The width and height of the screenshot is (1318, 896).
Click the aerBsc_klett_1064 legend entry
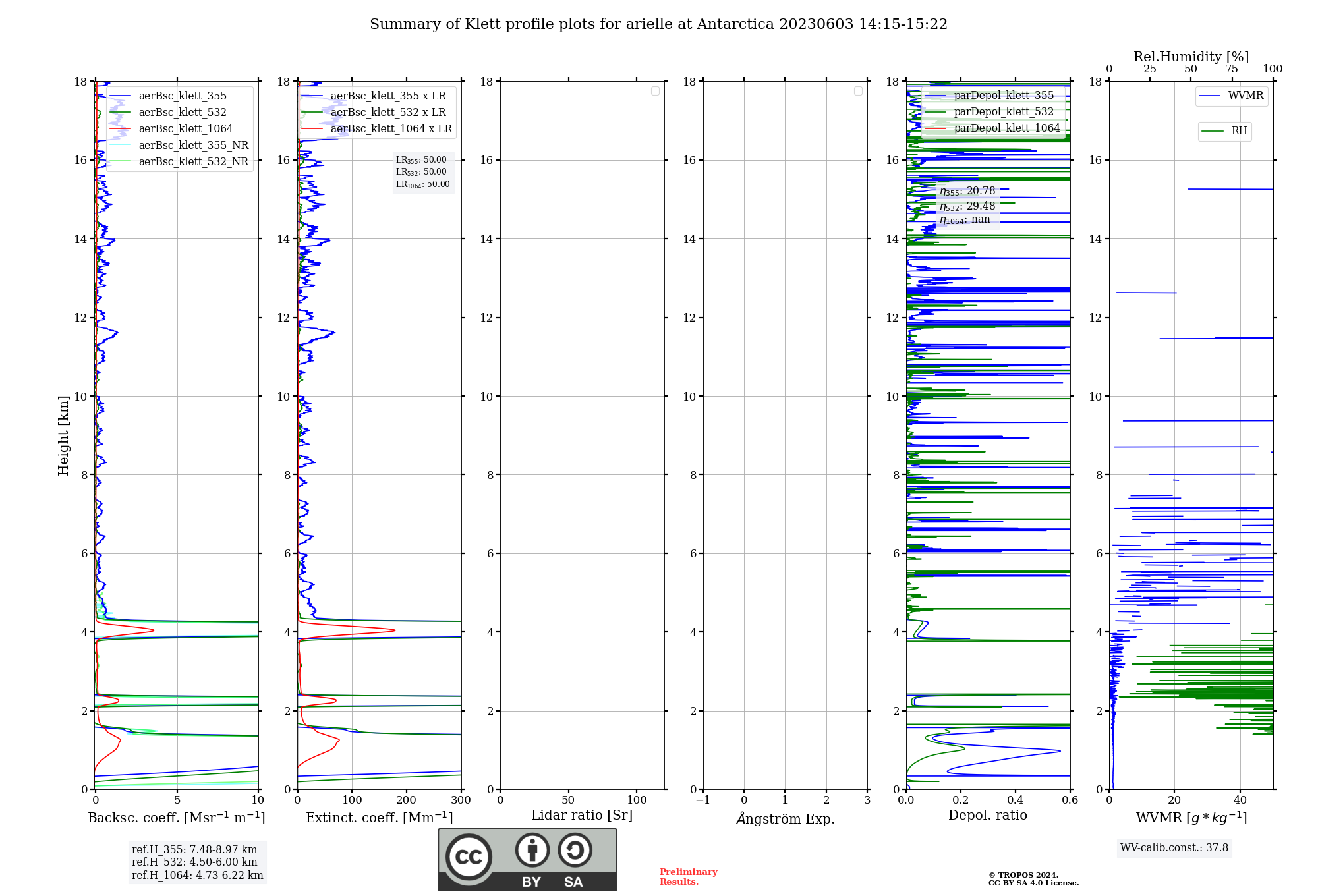[172, 129]
